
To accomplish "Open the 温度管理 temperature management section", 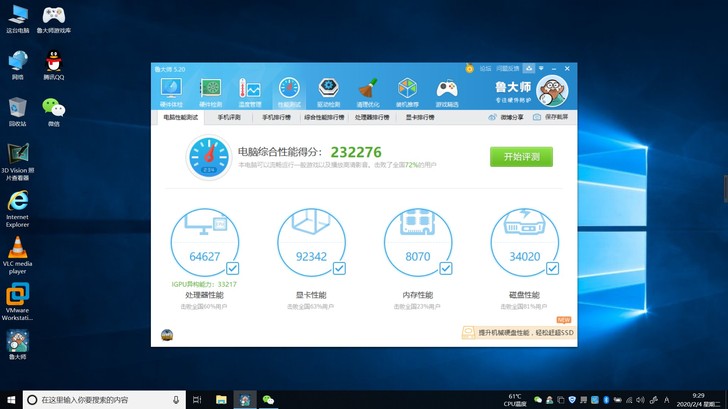I will tap(250, 92).
